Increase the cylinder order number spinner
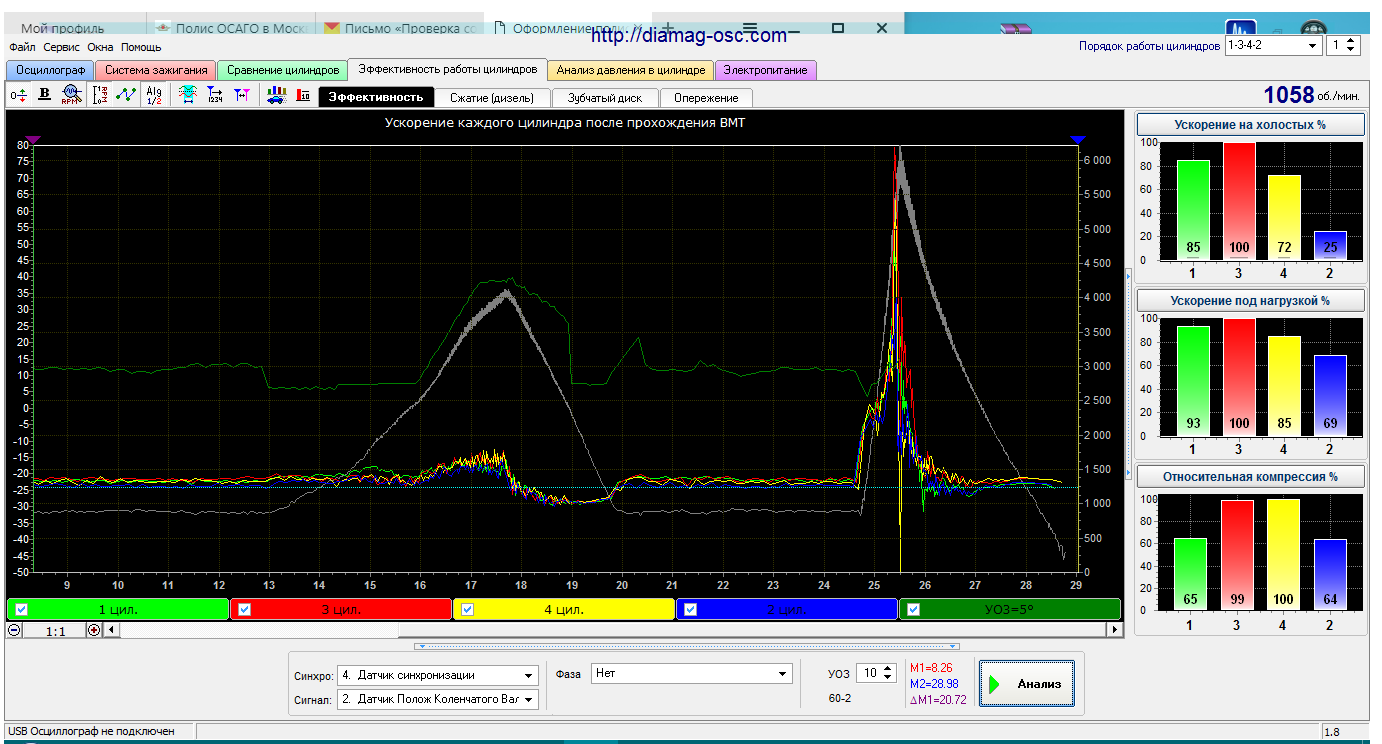 pos(1352,41)
